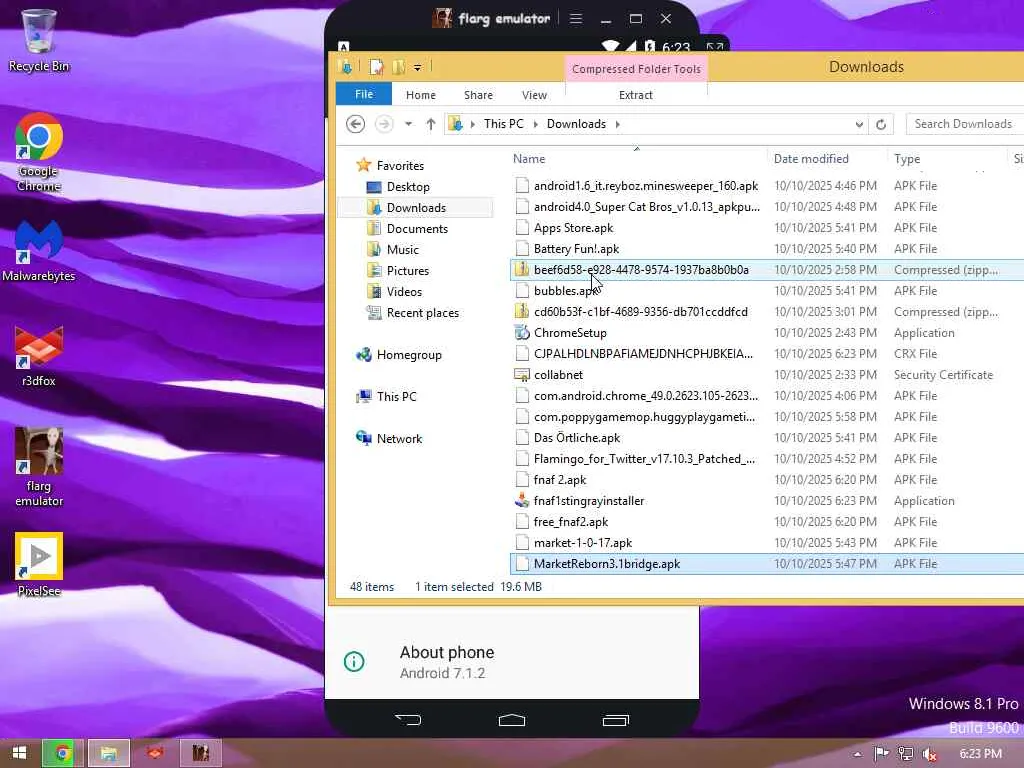
Task: Refresh the Downloads folder view
Action: pyautogui.click(x=880, y=124)
